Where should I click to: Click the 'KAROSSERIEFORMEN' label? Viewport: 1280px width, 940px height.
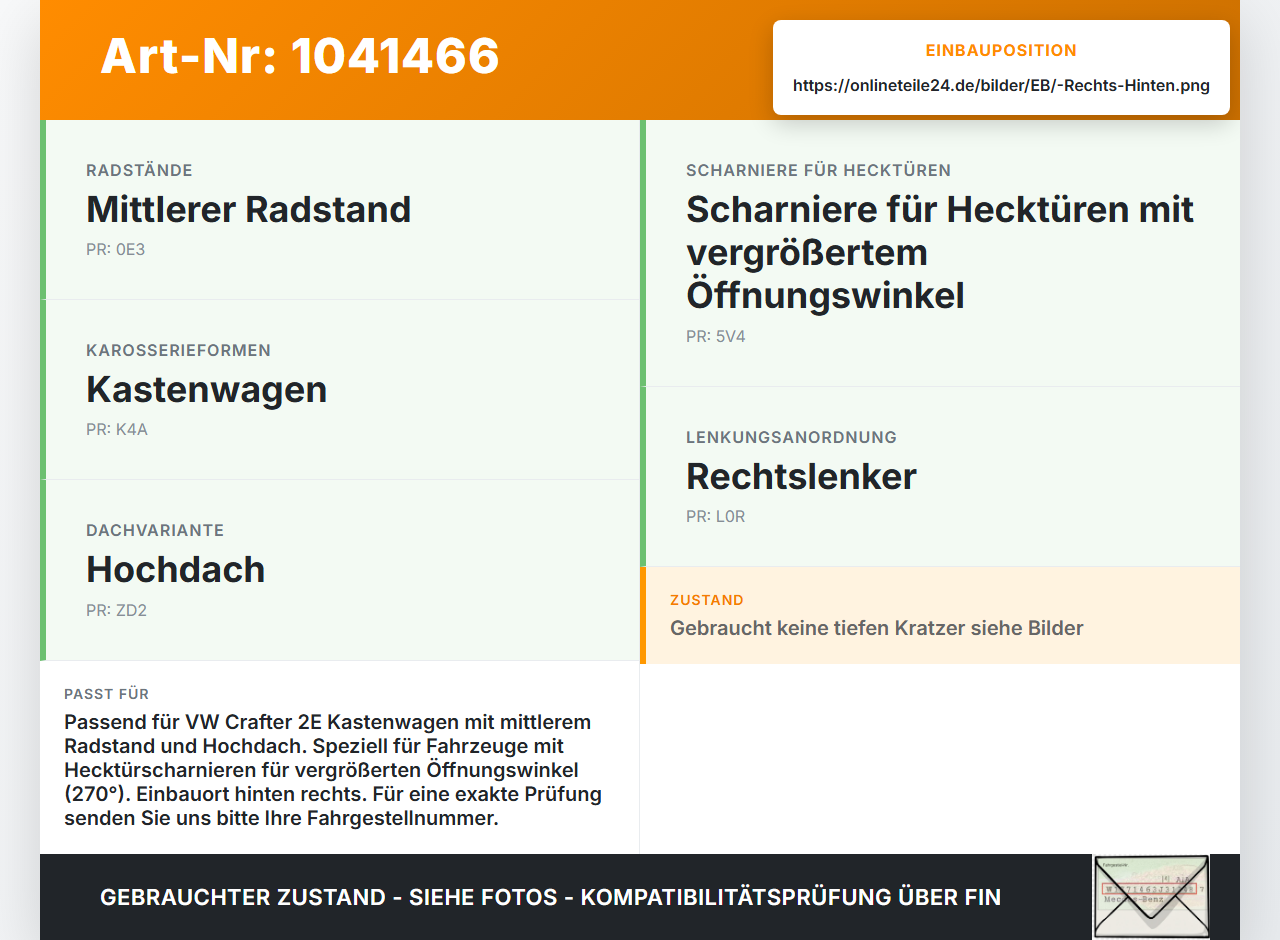point(178,350)
